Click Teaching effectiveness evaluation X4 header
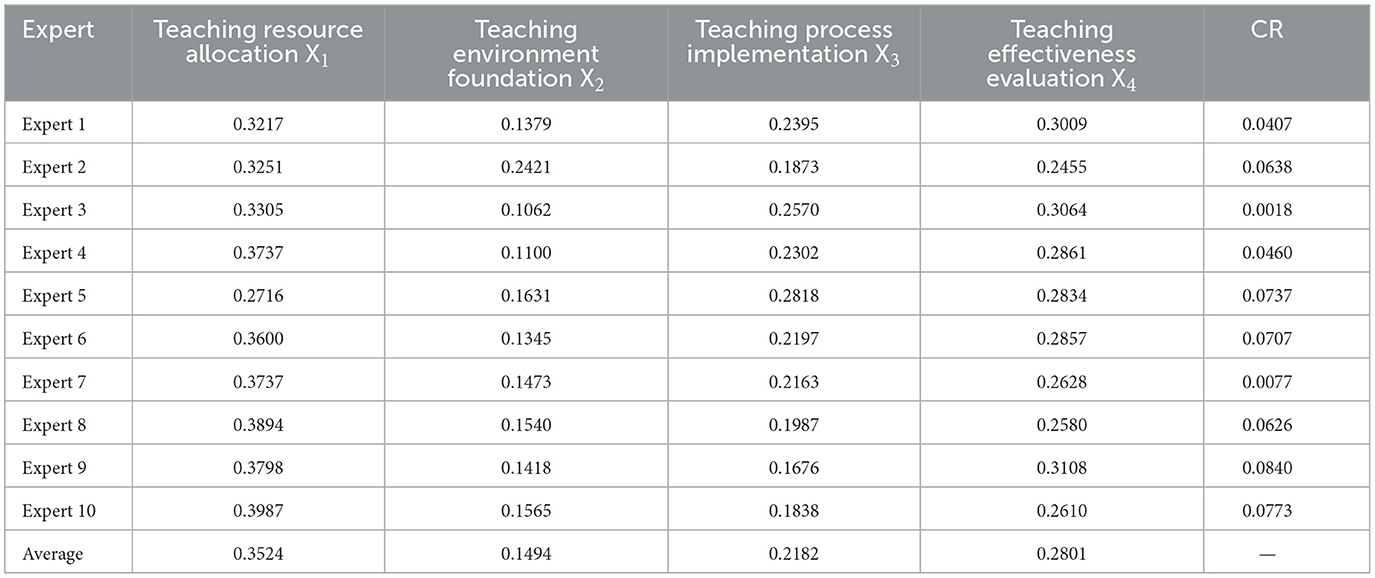The width and height of the screenshot is (1375, 578). click(x=1061, y=54)
